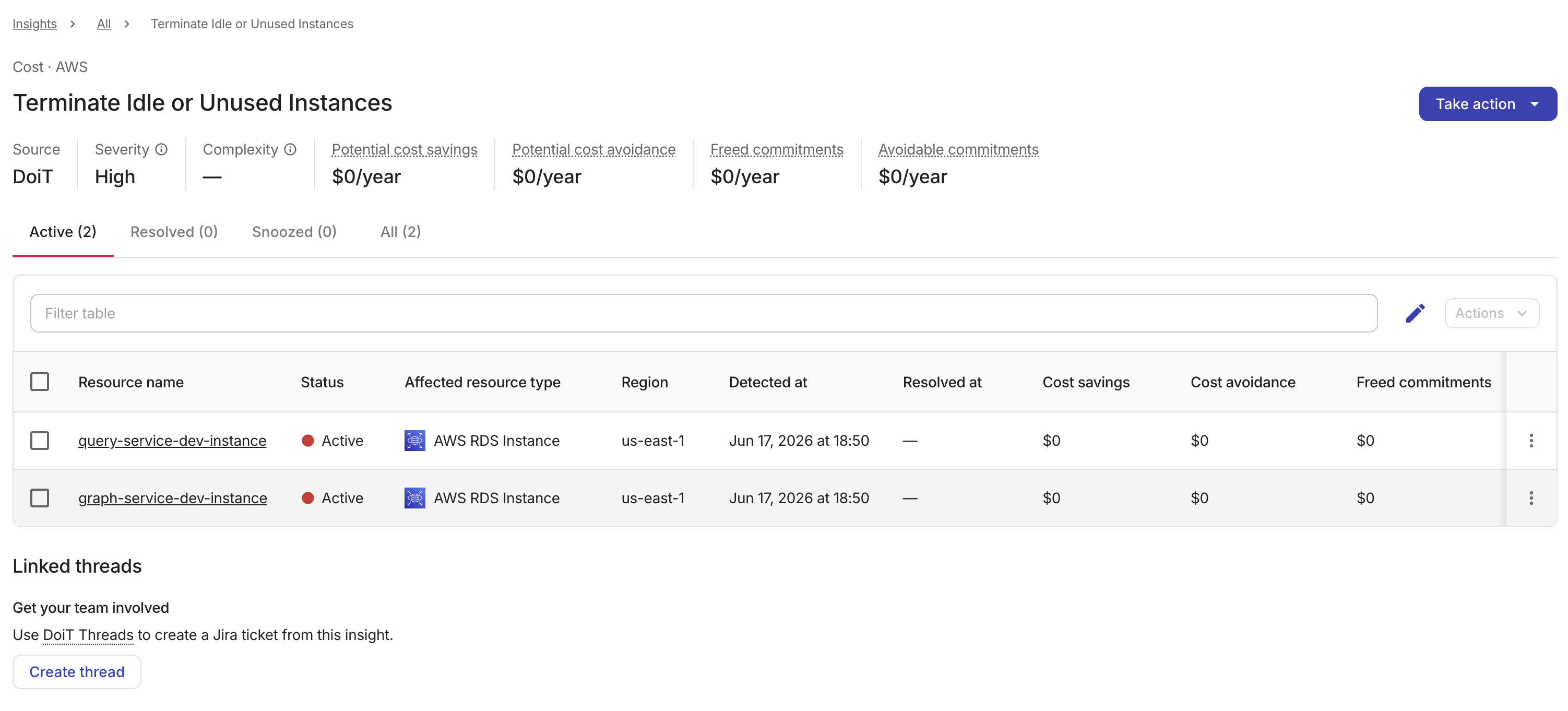Screen dimensions: 1568x711
Task: Open the Take action dropdown
Action: 1487,104
